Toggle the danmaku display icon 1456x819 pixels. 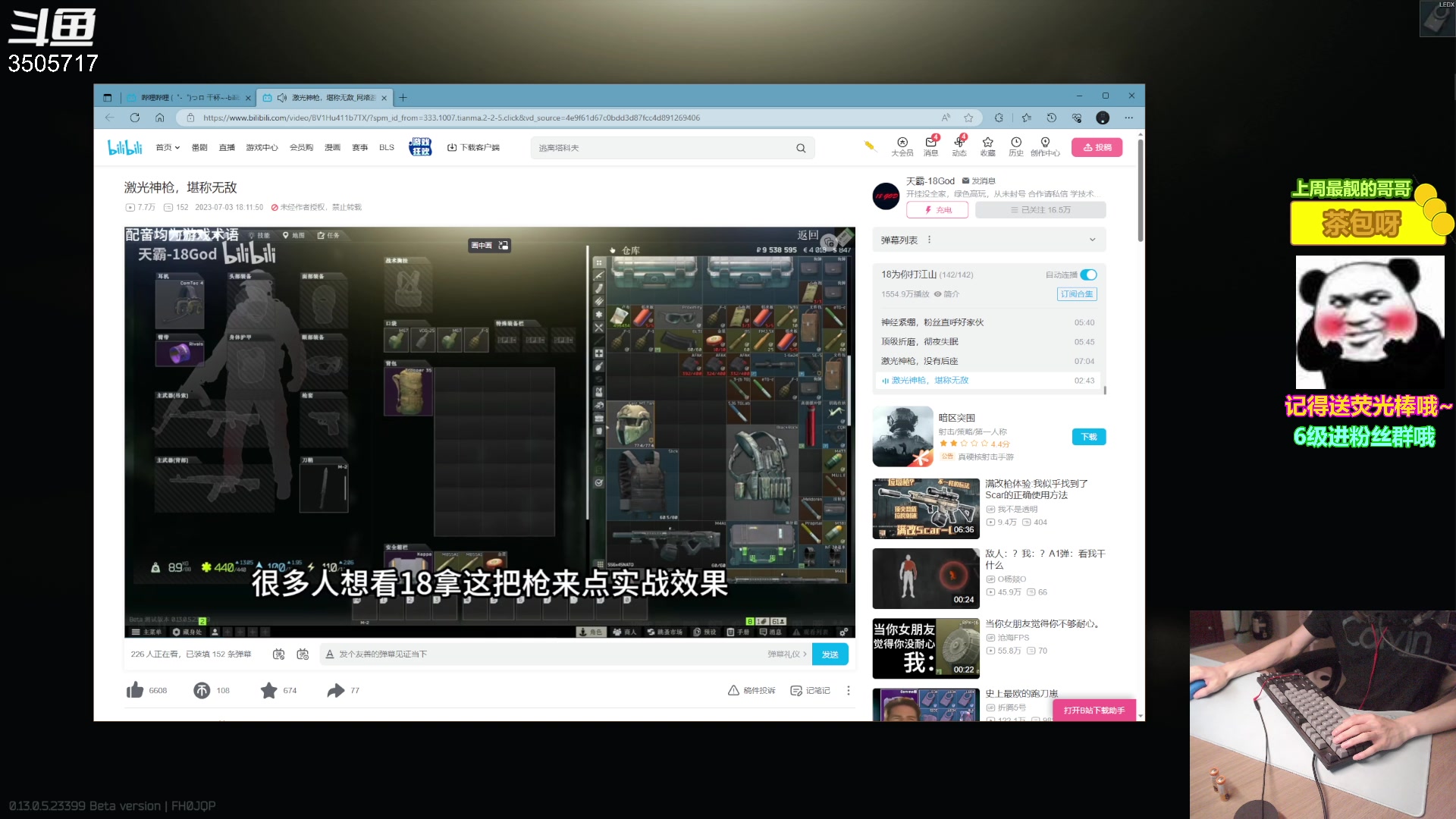point(278,654)
